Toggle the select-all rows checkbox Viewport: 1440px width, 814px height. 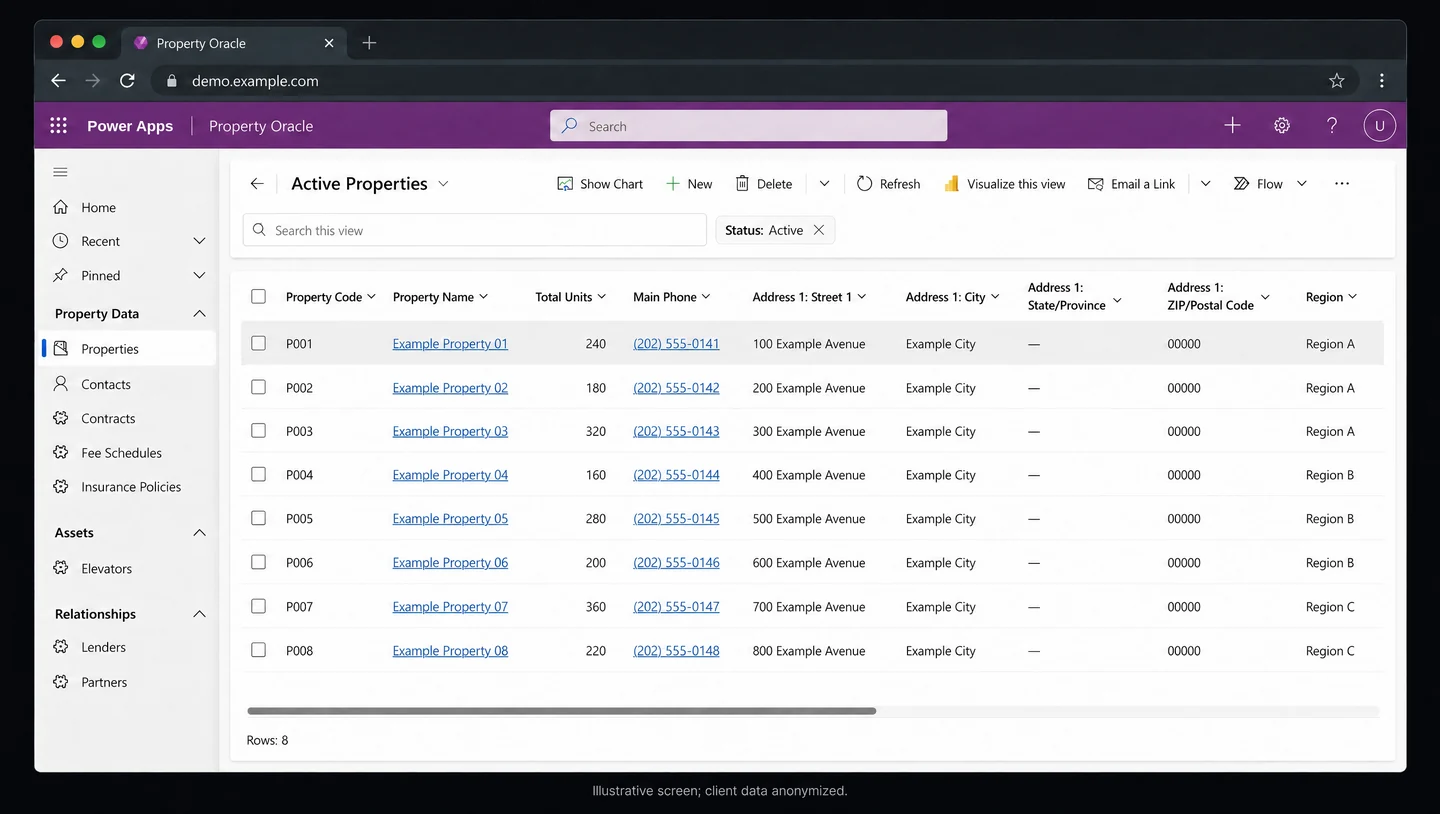tap(258, 296)
